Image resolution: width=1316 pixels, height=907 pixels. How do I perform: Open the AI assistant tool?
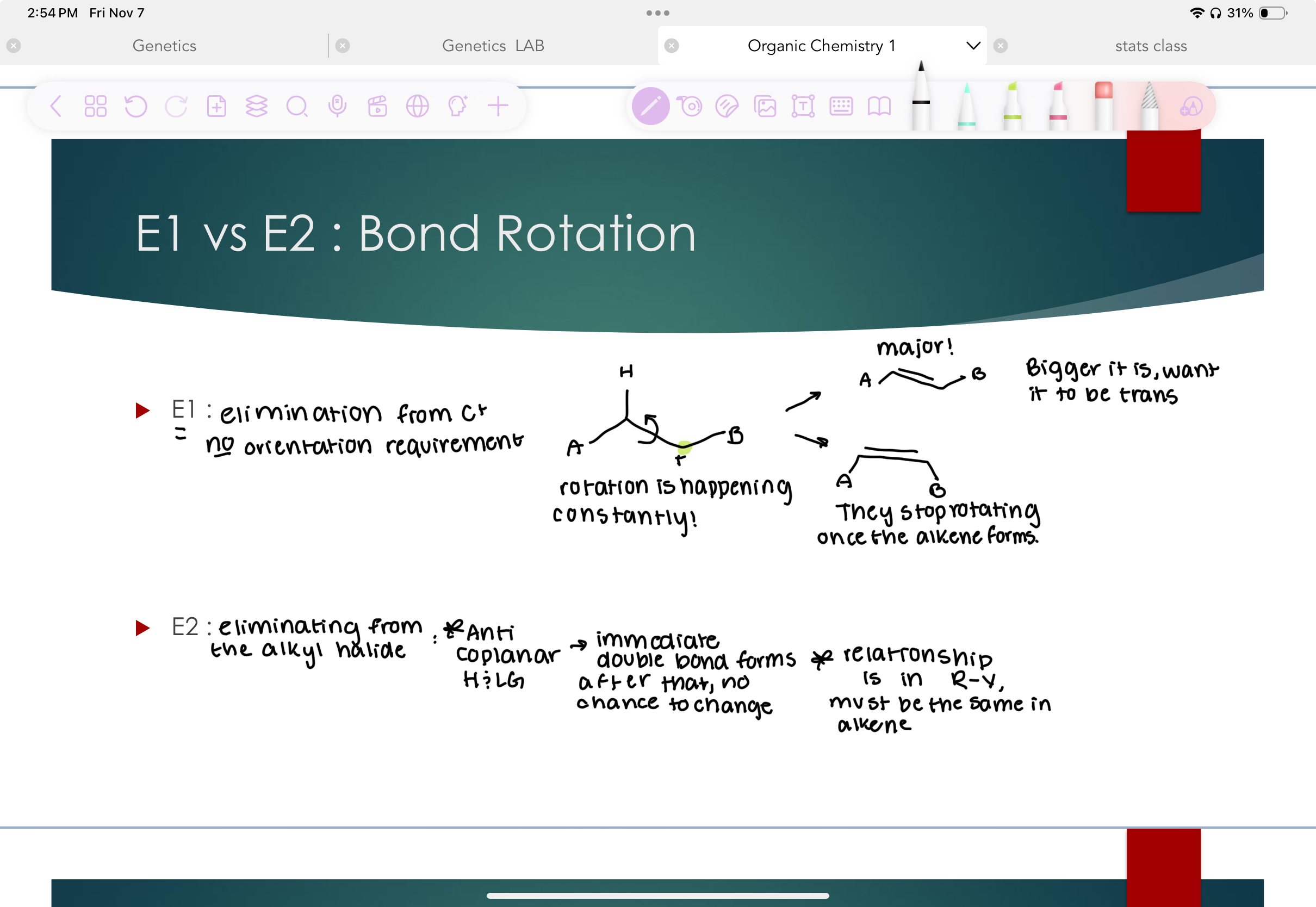[x=457, y=105]
